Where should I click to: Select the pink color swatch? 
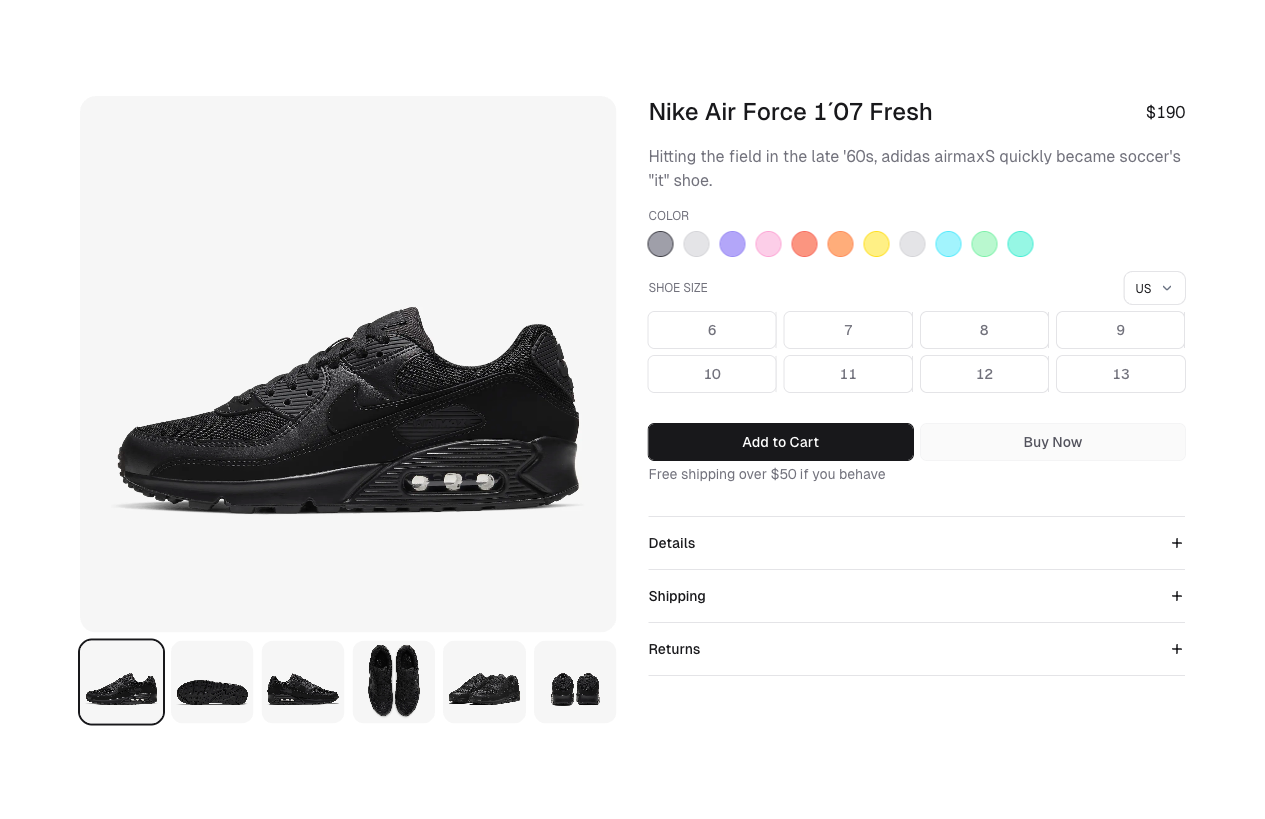tap(768, 244)
